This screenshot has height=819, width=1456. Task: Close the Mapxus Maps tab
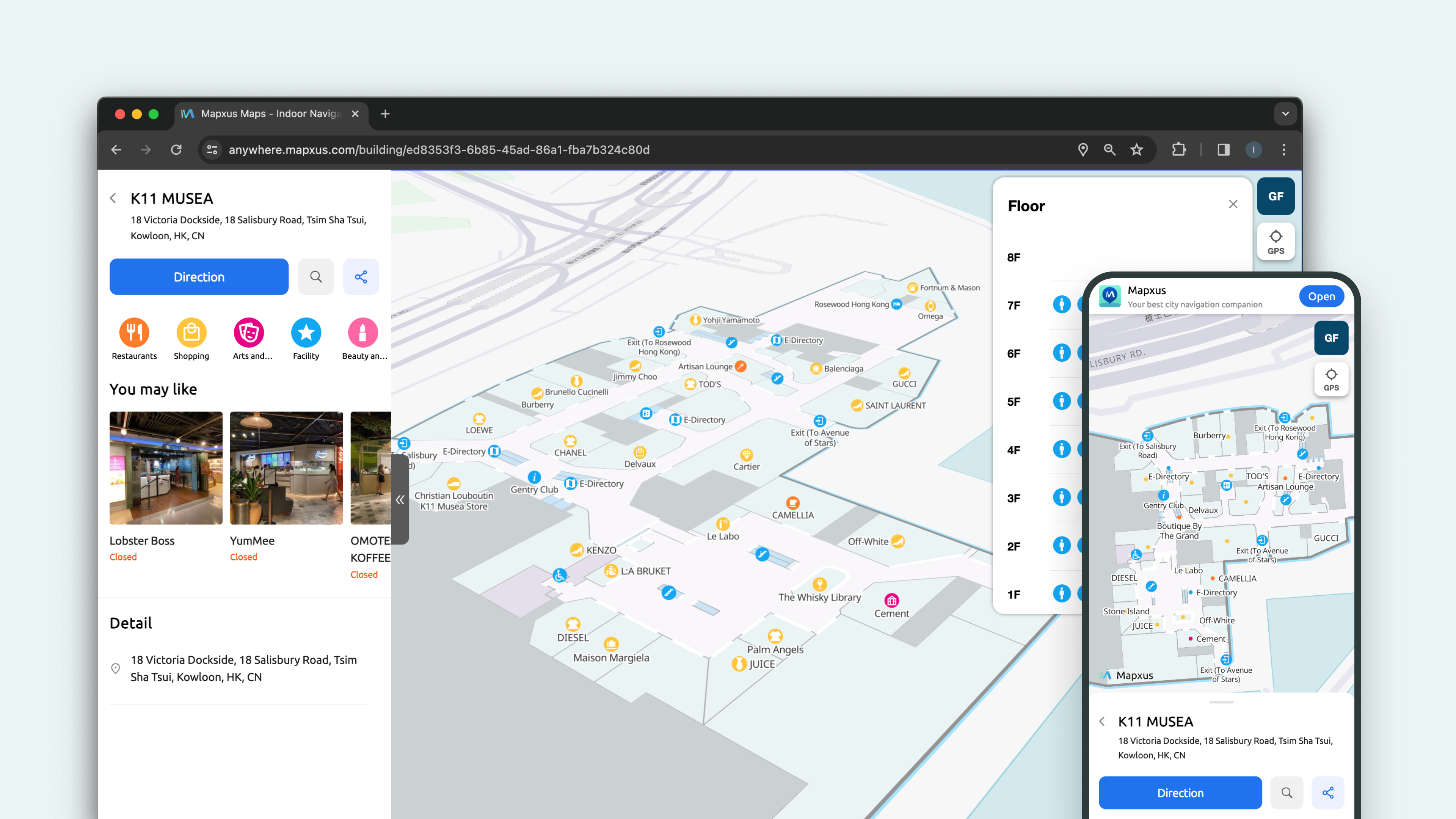tap(355, 114)
